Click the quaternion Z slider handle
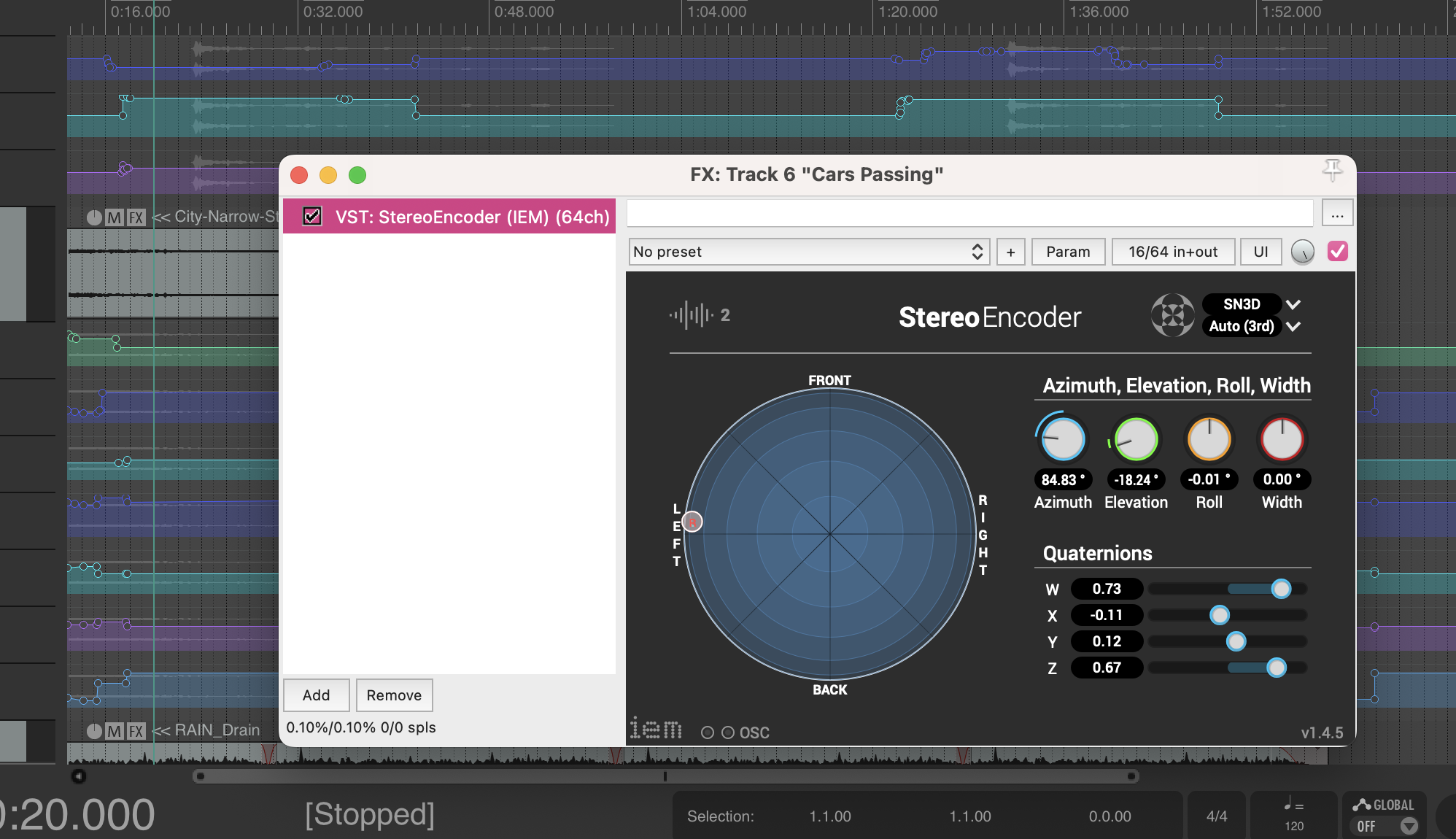1456x839 pixels. [x=1277, y=668]
